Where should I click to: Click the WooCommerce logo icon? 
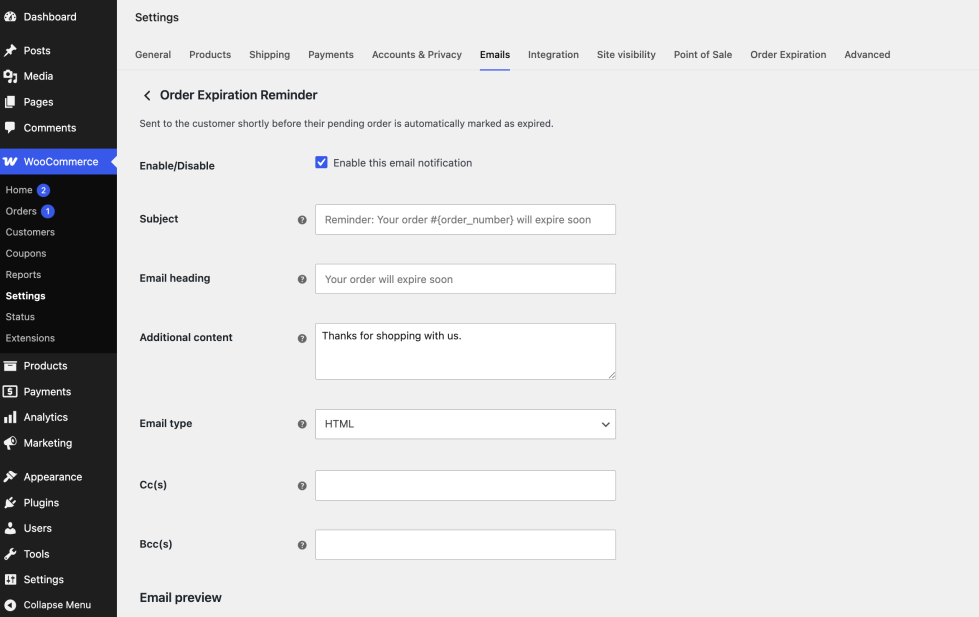[10, 162]
